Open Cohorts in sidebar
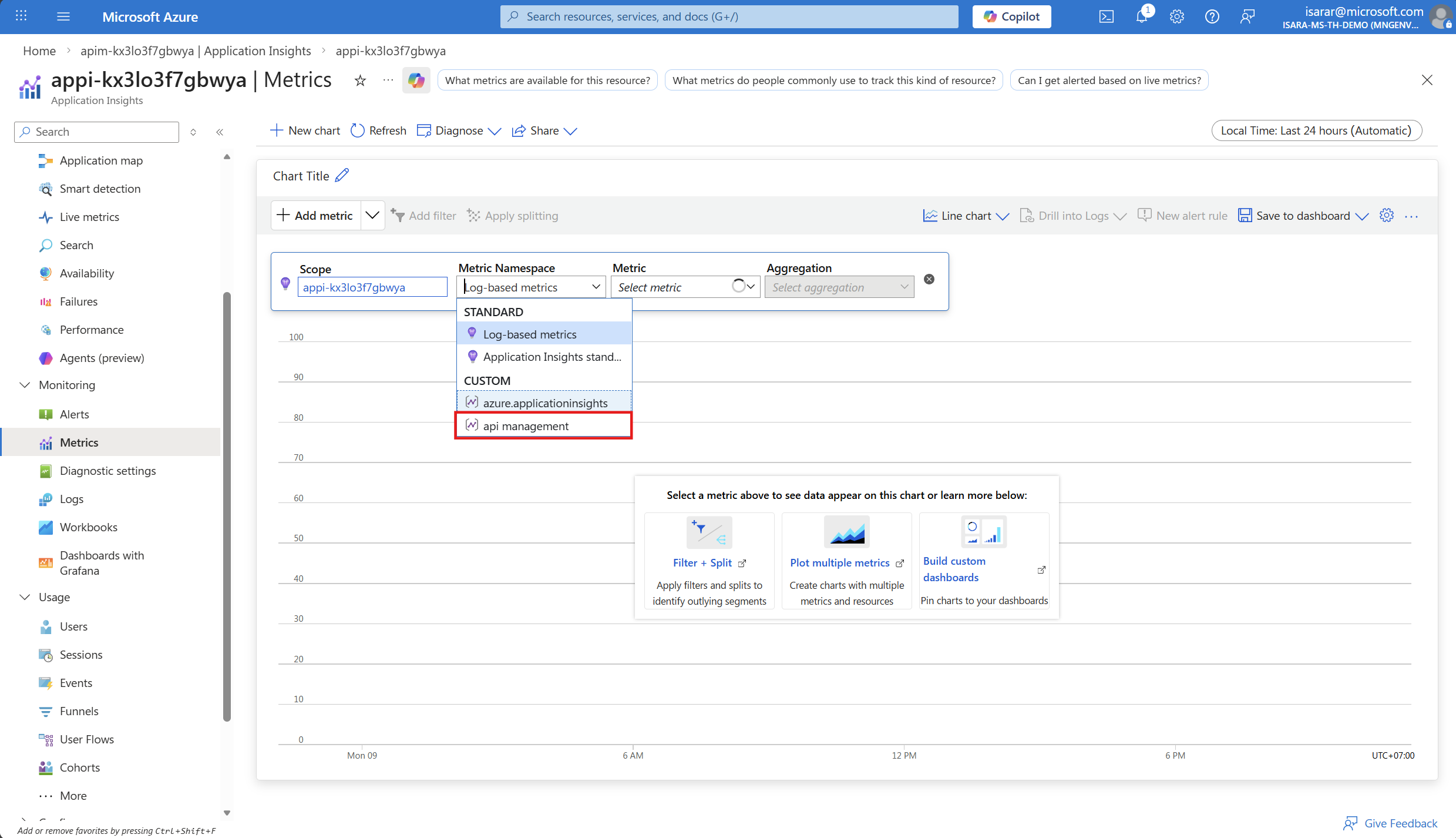Viewport: 1456px width, 838px height. click(x=80, y=767)
